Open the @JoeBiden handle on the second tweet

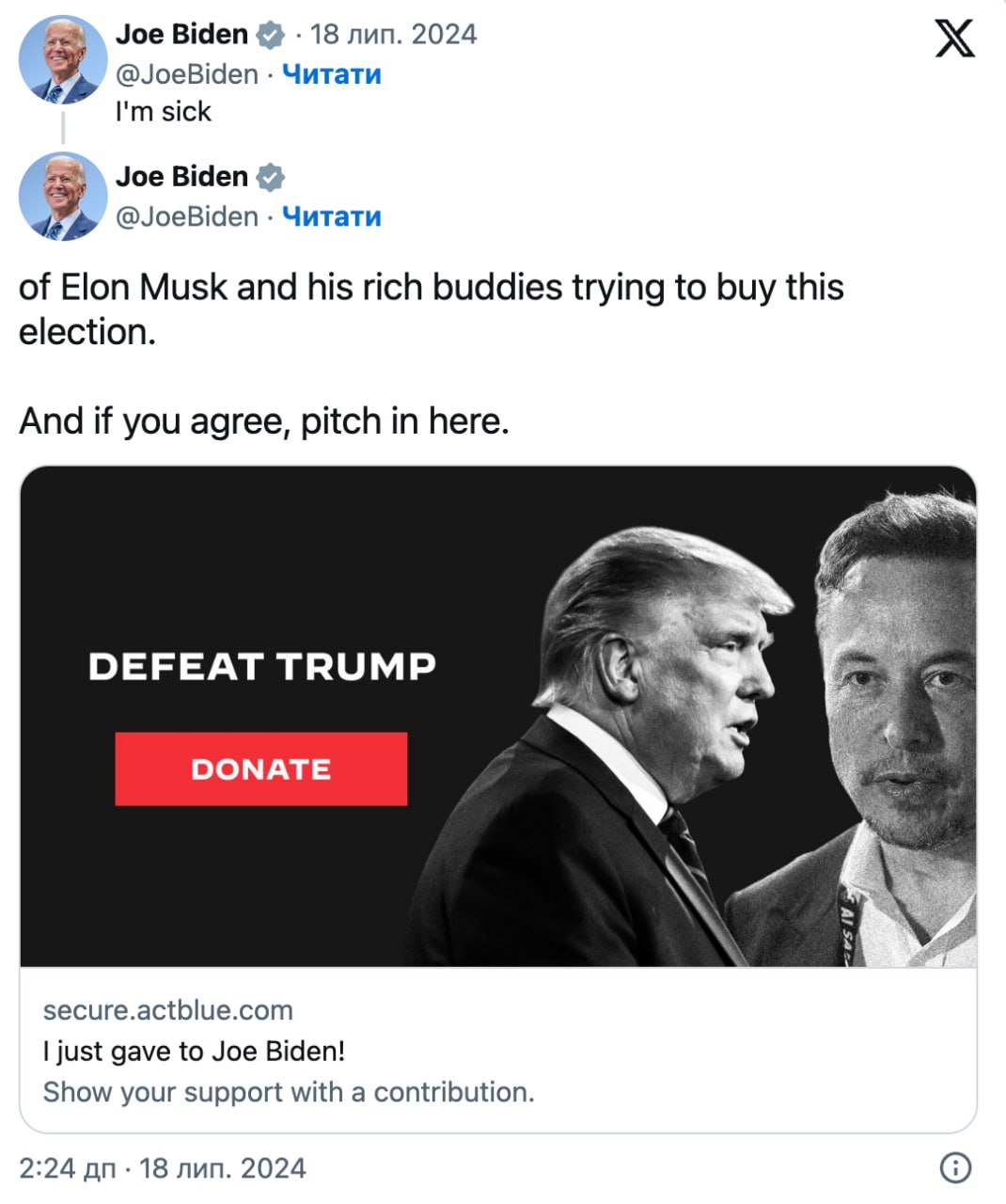(x=186, y=216)
